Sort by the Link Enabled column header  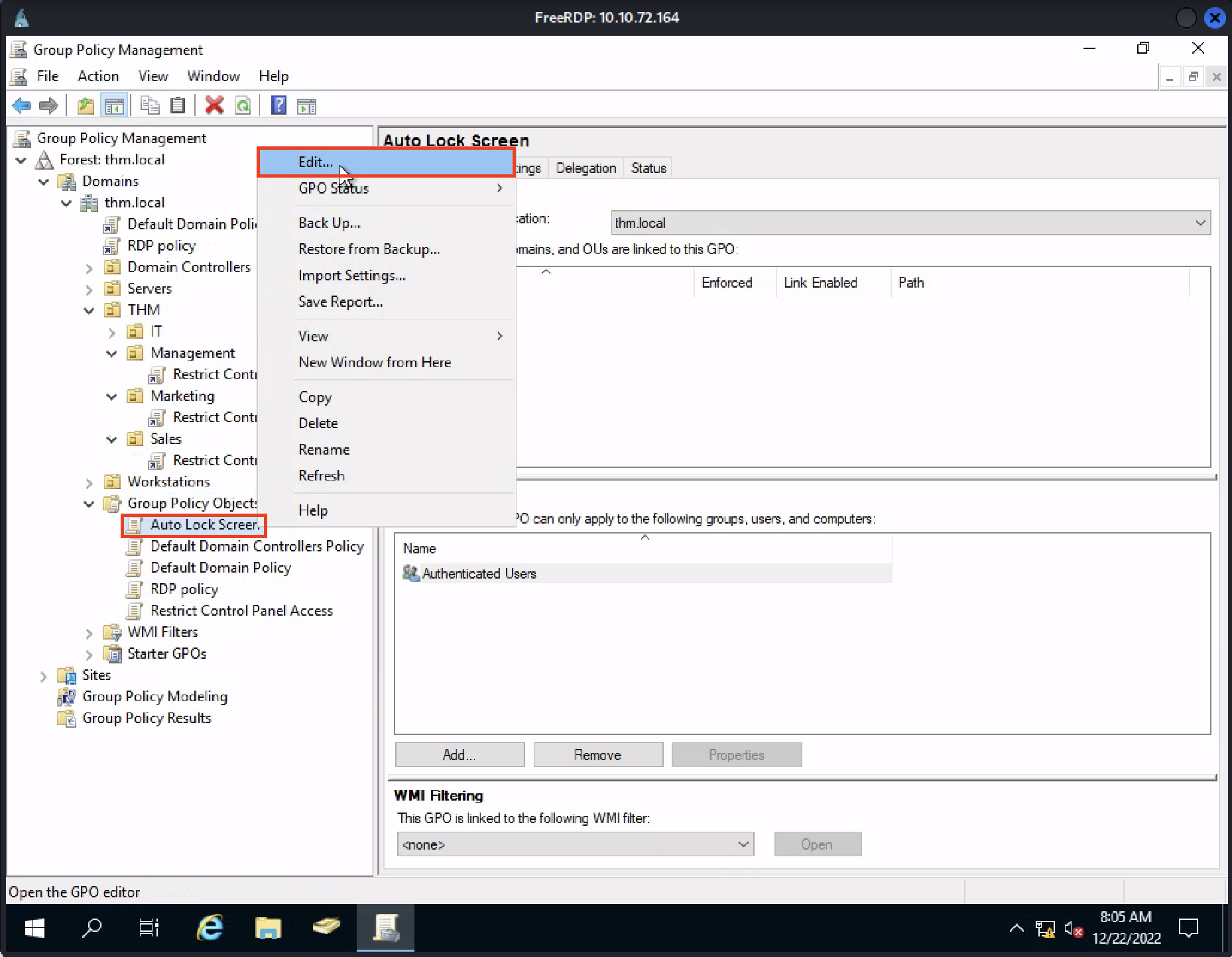pyautogui.click(x=833, y=282)
